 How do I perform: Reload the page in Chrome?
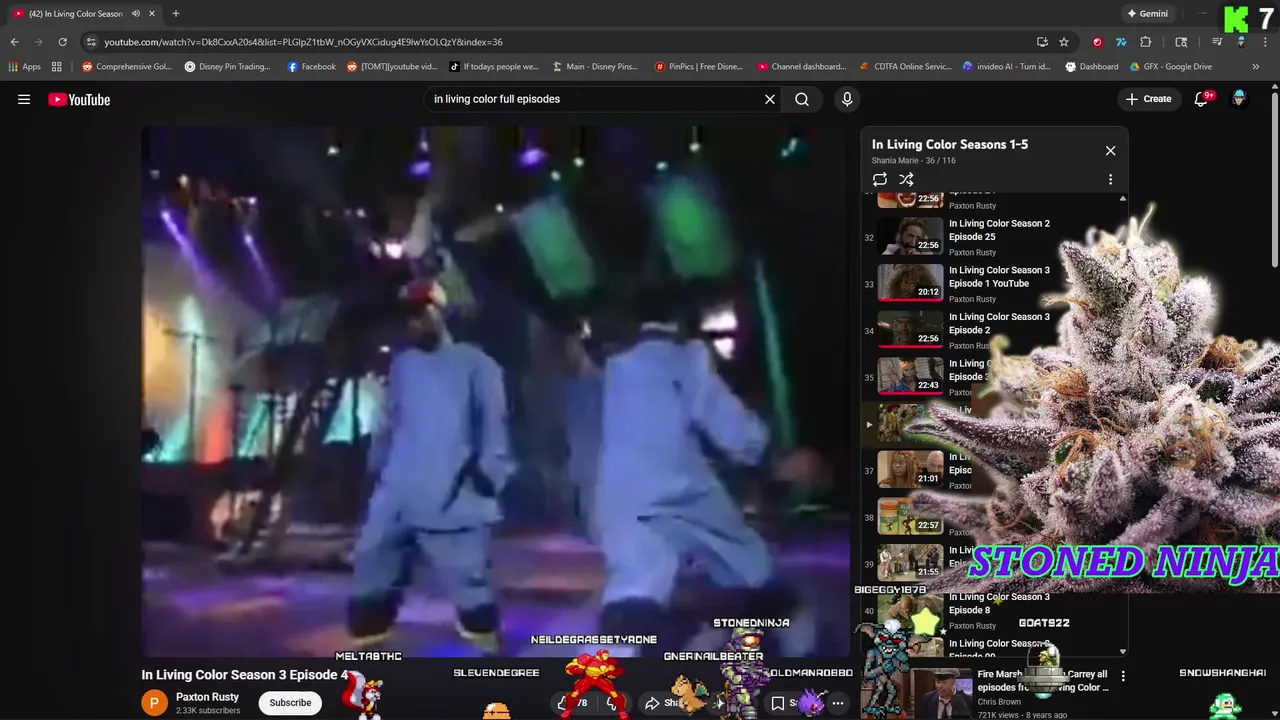coord(62,42)
